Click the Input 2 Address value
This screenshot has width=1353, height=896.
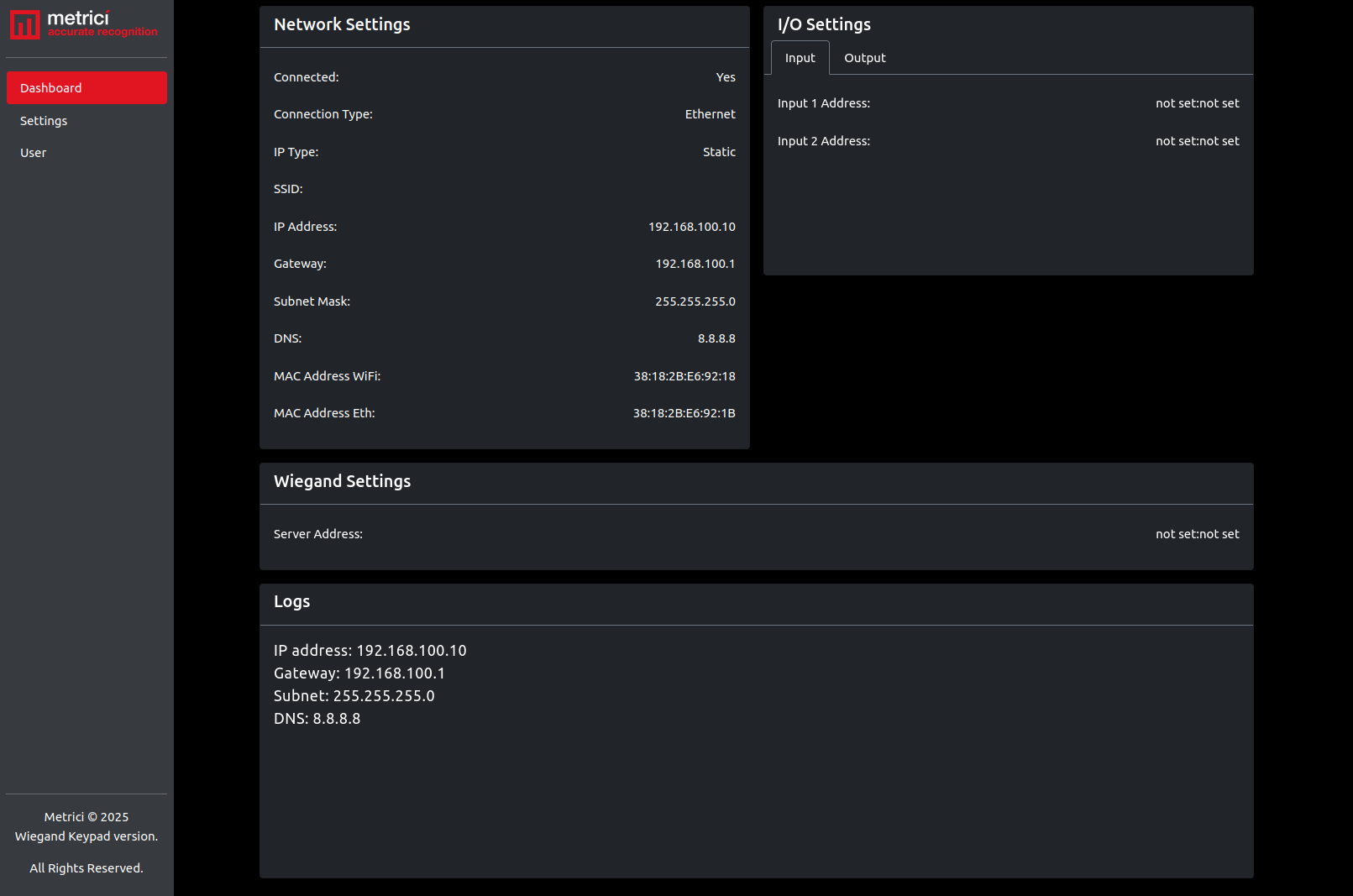point(1198,141)
